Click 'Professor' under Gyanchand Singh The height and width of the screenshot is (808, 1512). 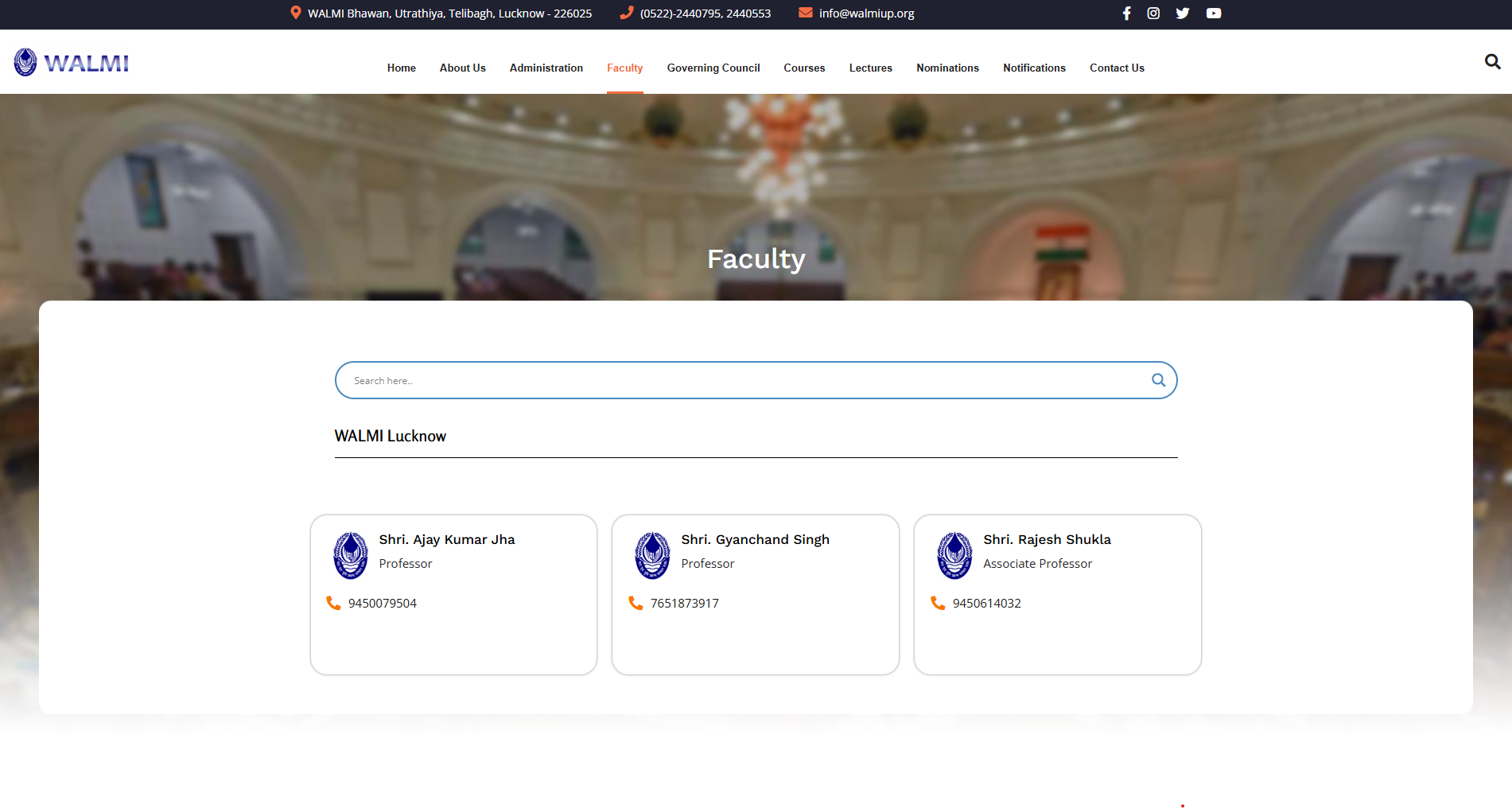708,564
